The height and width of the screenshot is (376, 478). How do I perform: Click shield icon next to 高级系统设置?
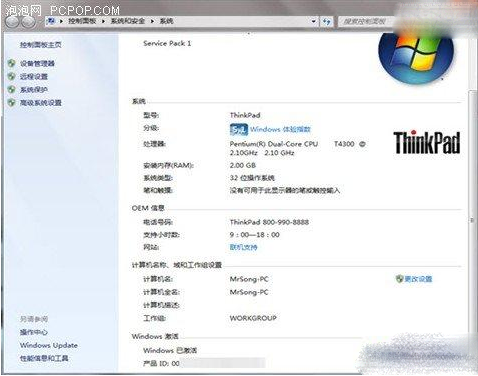coord(12,102)
